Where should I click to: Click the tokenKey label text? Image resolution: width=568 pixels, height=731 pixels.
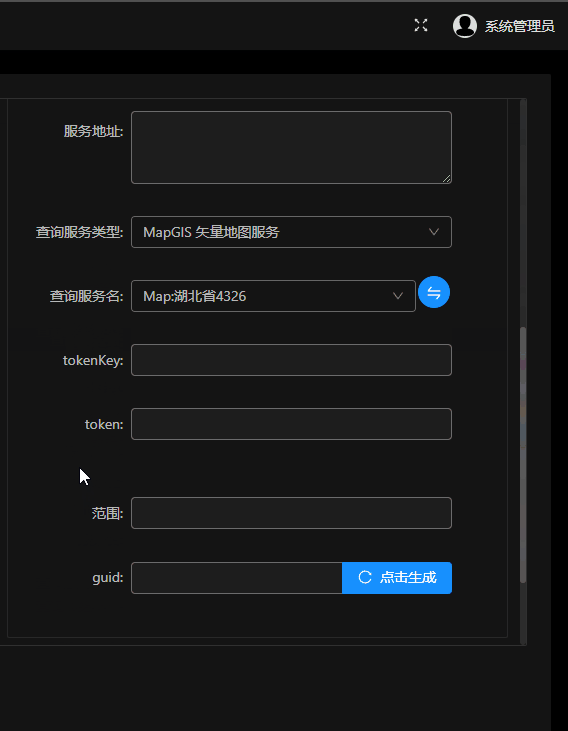point(93,360)
